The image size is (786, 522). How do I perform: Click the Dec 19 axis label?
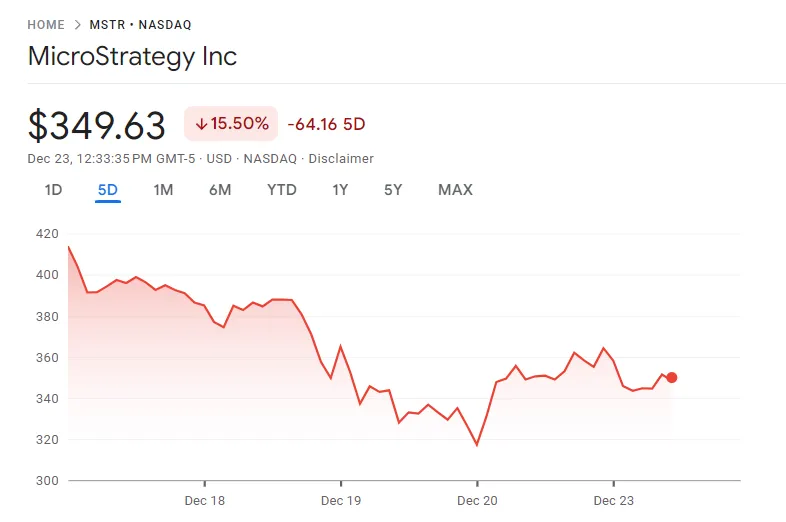(341, 500)
